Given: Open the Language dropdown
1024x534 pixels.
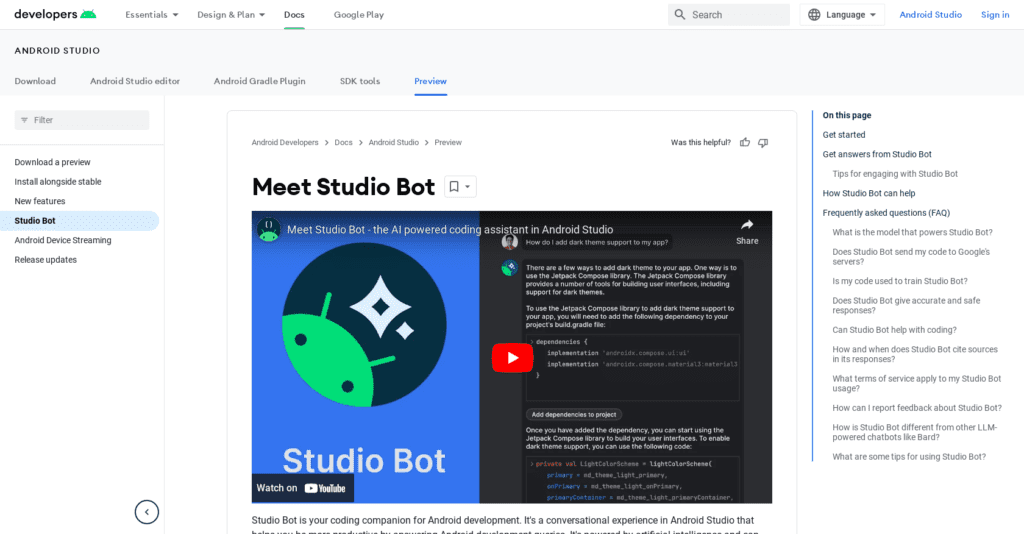Looking at the screenshot, I should 842,14.
